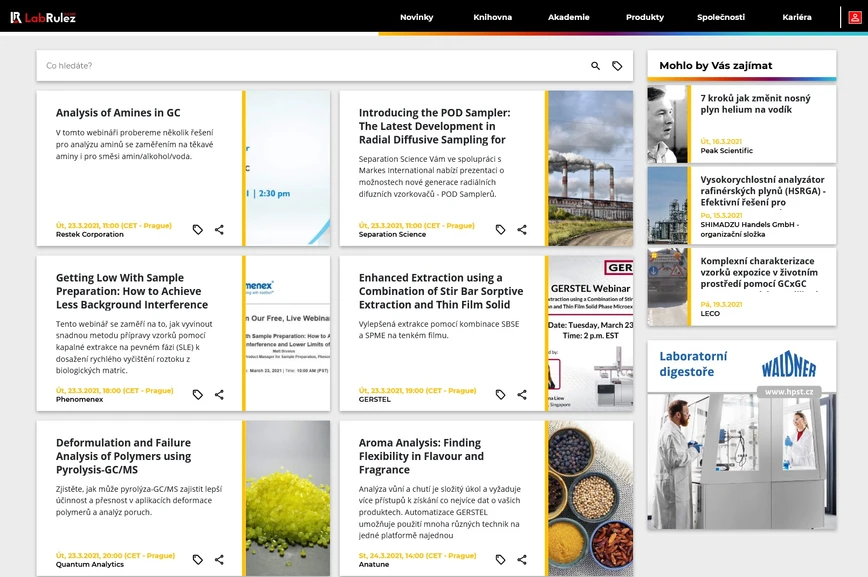
Task: Open tag filter icon in search bar
Action: [617, 66]
